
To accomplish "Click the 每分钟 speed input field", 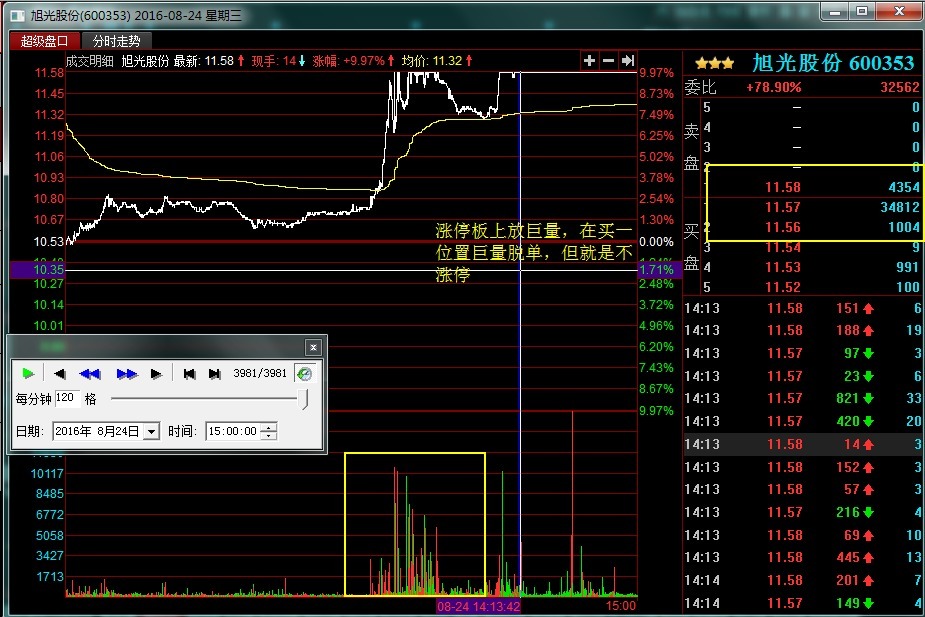I will pos(67,398).
